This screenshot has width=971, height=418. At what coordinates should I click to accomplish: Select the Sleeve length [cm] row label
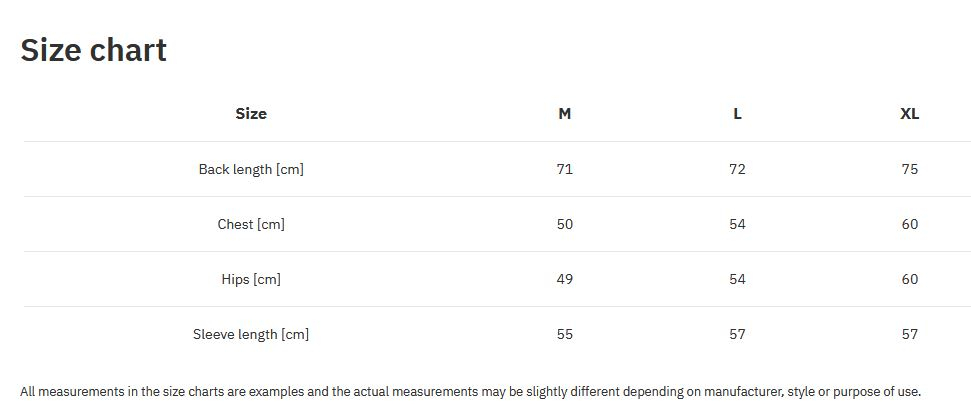[x=251, y=334]
